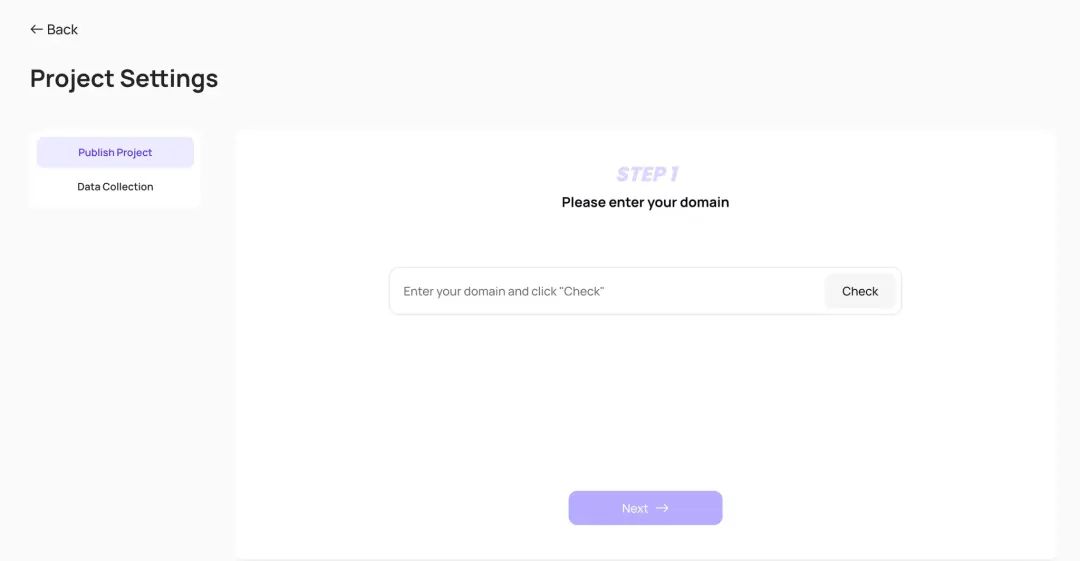Open the Publish Project tab
The height and width of the screenshot is (561, 1080).
(x=115, y=152)
